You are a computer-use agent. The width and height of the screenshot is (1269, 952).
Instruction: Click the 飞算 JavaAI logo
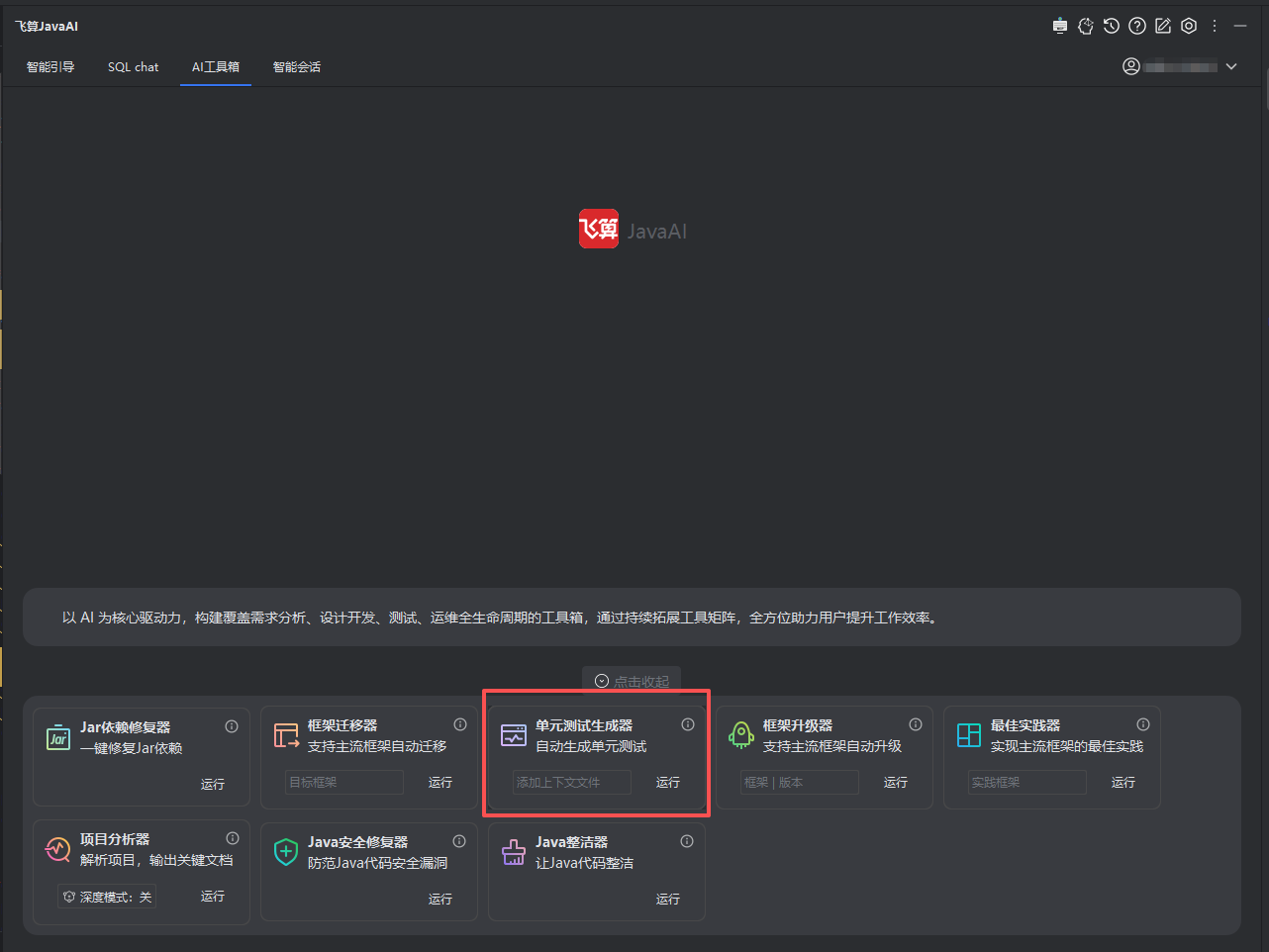tap(633, 230)
